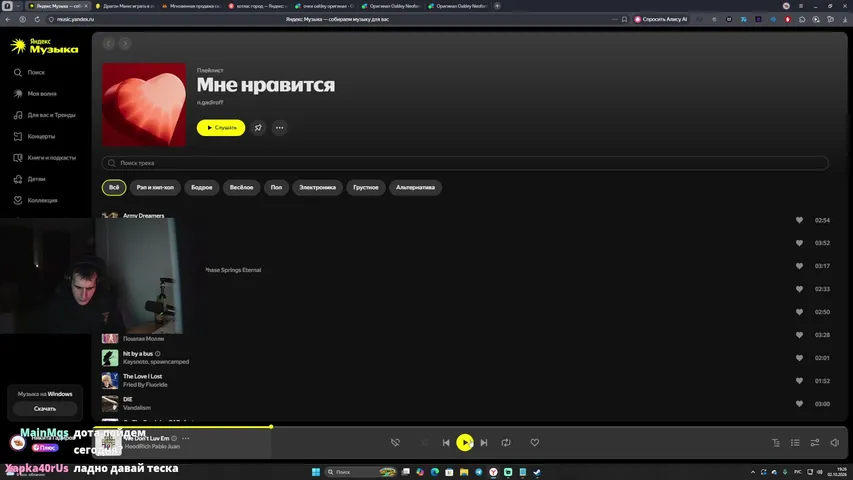This screenshot has height=480, width=853.
Task: Open artist Kaysnoto, spawncamped link
Action: 156,361
